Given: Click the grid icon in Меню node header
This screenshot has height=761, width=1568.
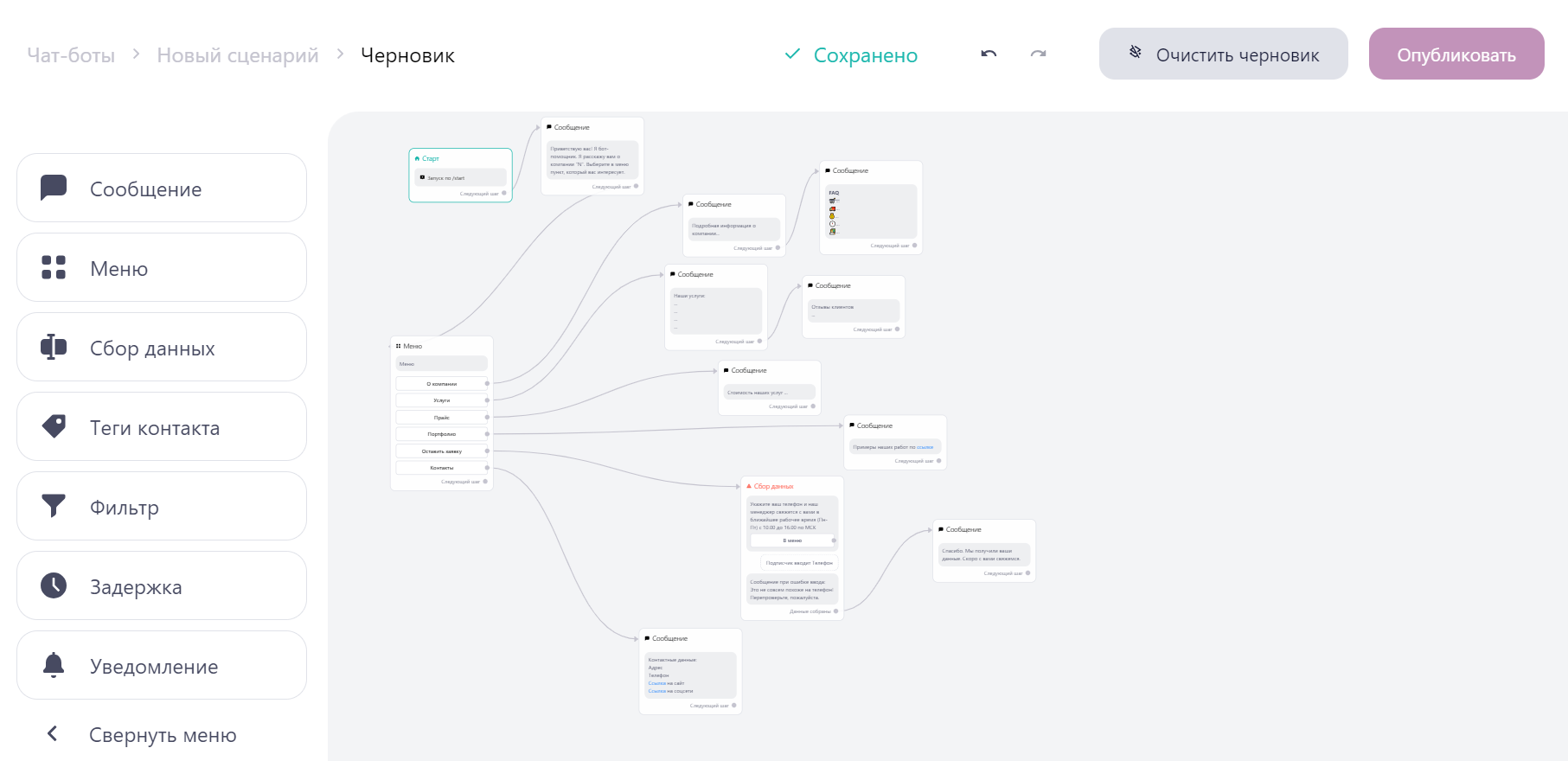Looking at the screenshot, I should pos(398,346).
